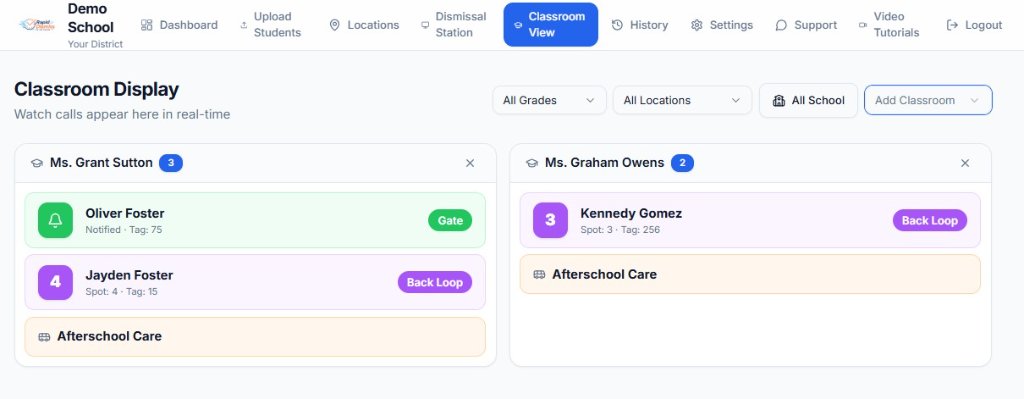The width and height of the screenshot is (1024, 399).
Task: Click the Ms. Grant Sutton card title
Action: (x=101, y=163)
